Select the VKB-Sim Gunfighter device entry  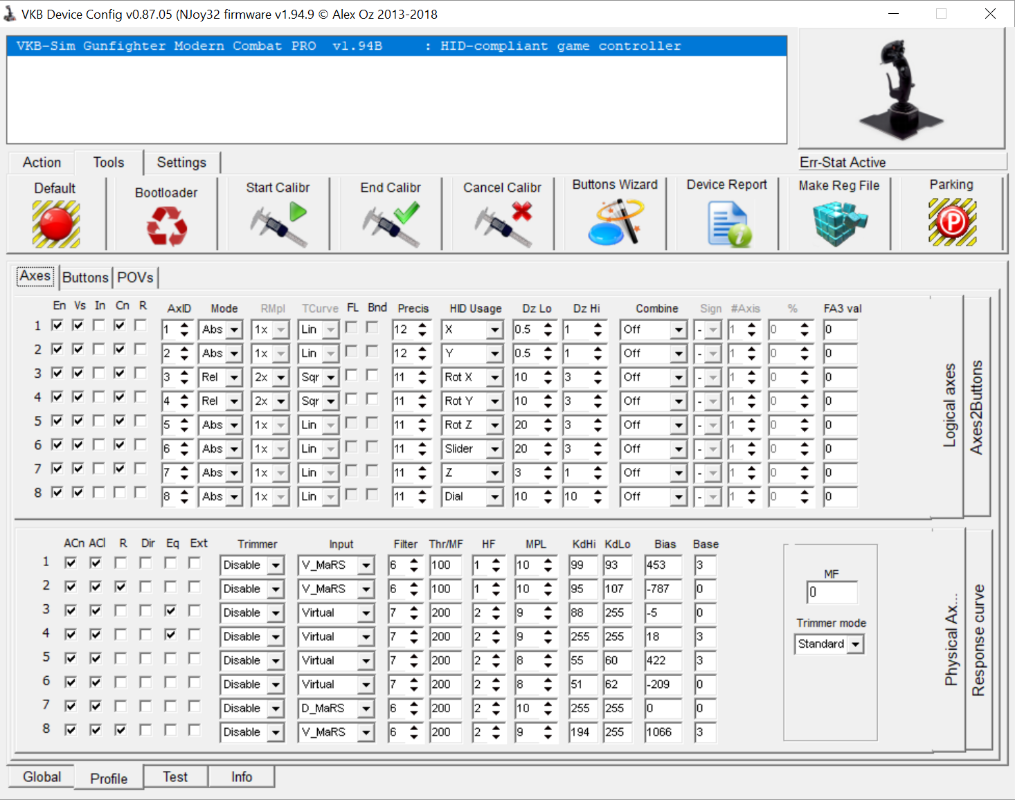397,46
